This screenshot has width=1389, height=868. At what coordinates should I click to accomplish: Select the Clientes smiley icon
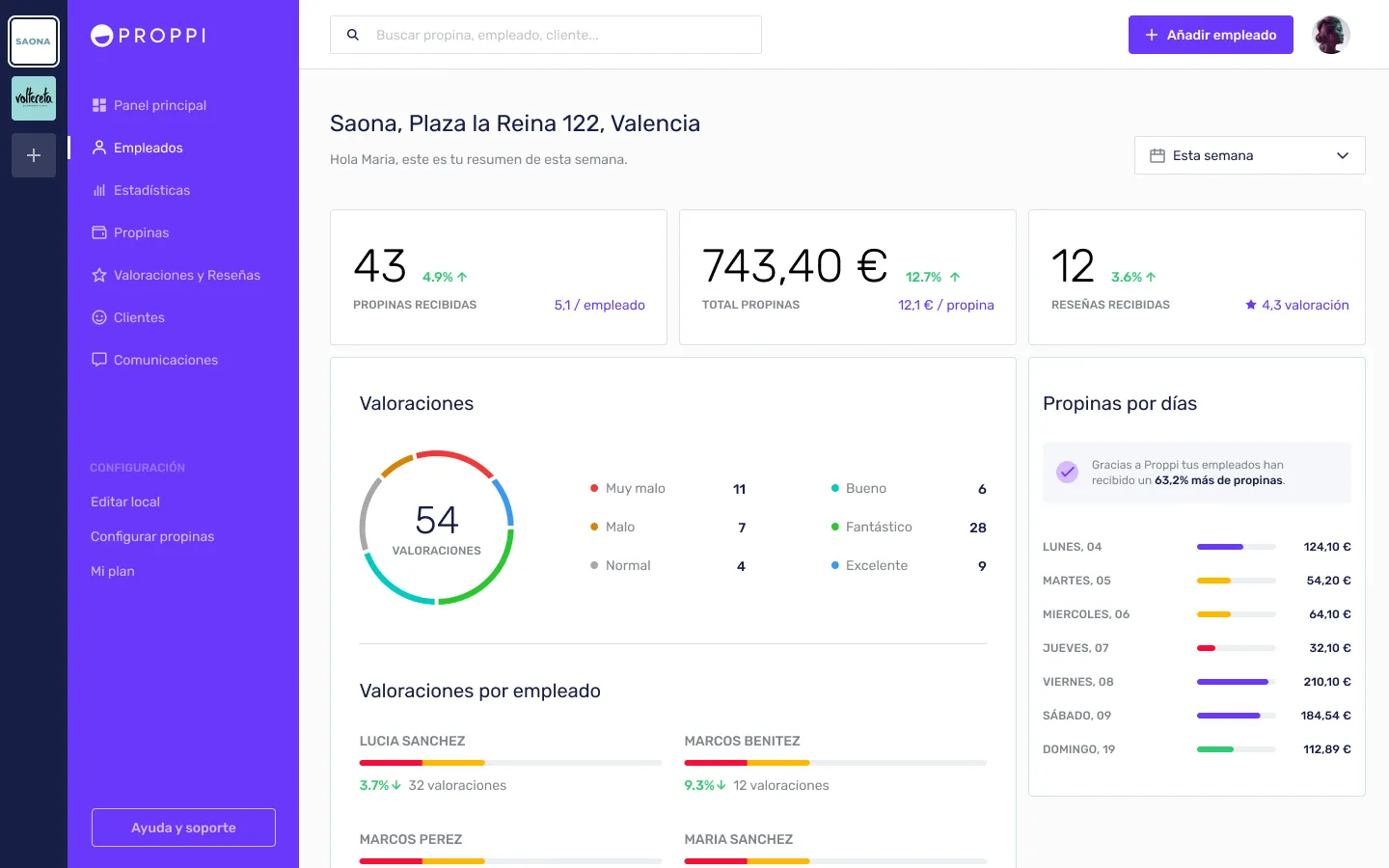[x=99, y=317]
